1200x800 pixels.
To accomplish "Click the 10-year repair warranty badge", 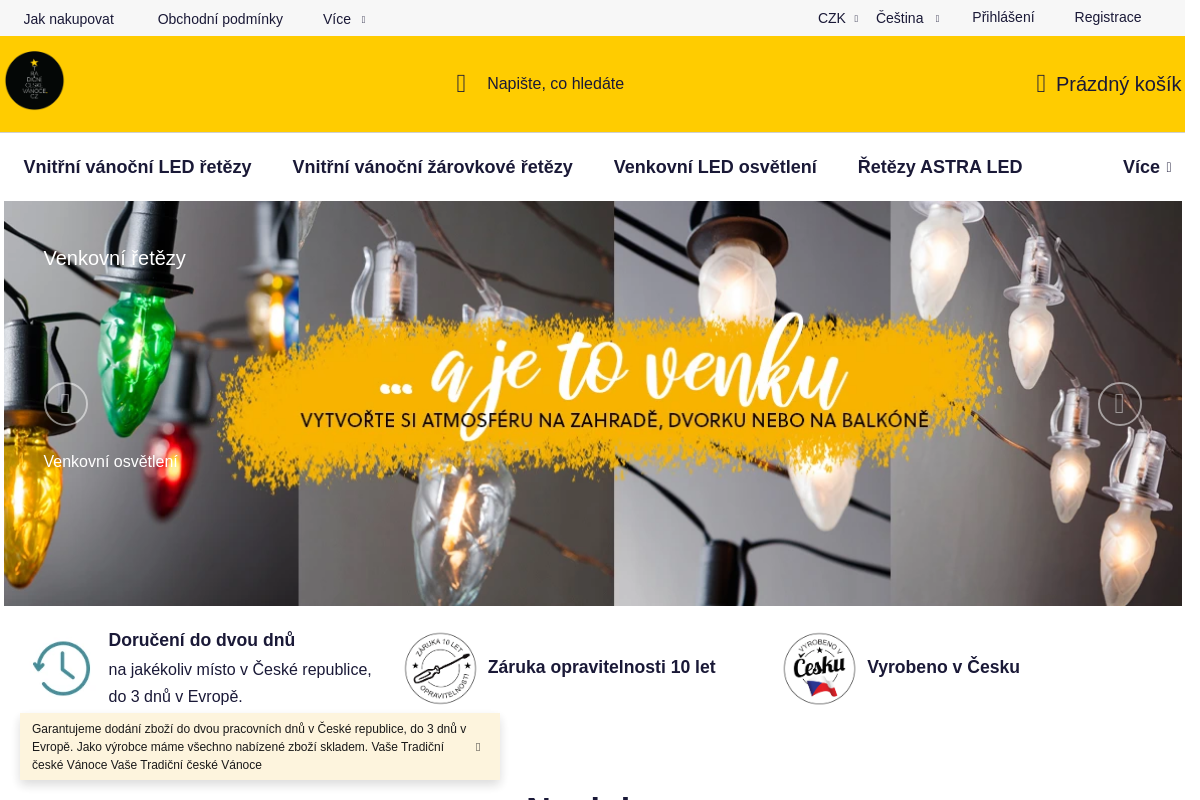I will [441, 668].
